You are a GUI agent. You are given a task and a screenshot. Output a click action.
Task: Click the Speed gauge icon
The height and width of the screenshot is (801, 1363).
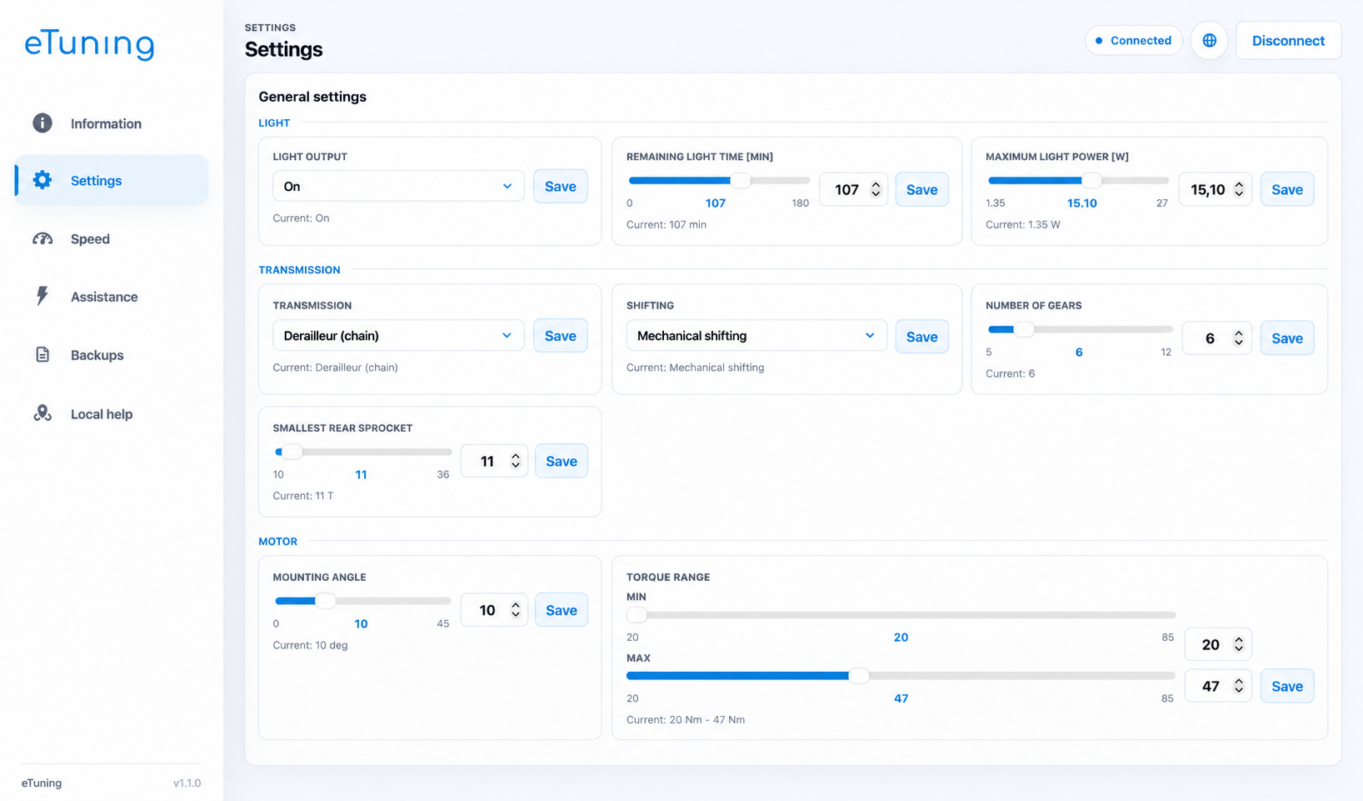click(42, 239)
